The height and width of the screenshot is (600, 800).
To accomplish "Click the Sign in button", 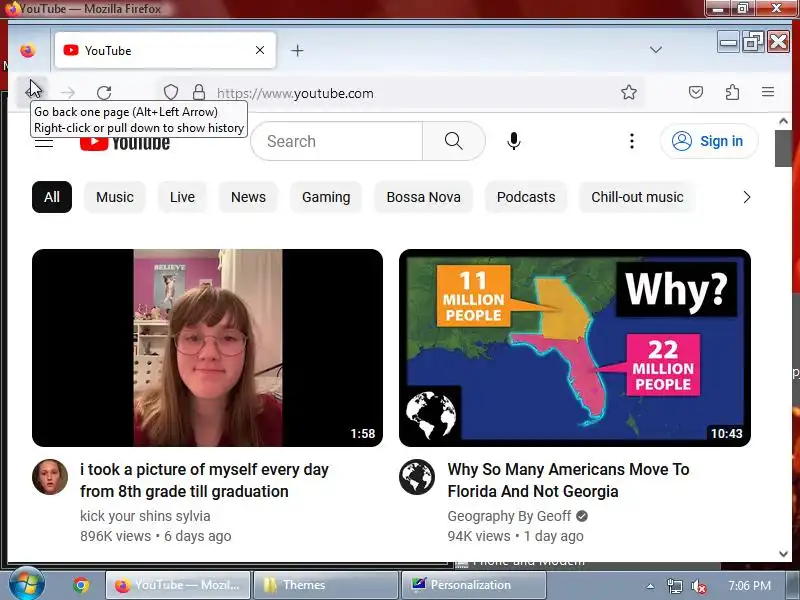I will pos(709,141).
